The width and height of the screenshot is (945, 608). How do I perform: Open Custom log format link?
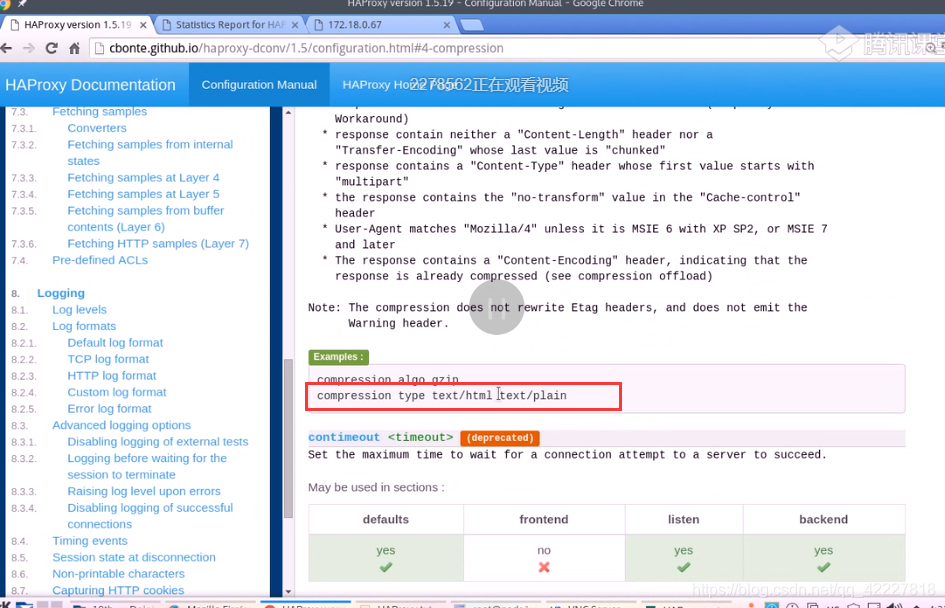click(117, 392)
